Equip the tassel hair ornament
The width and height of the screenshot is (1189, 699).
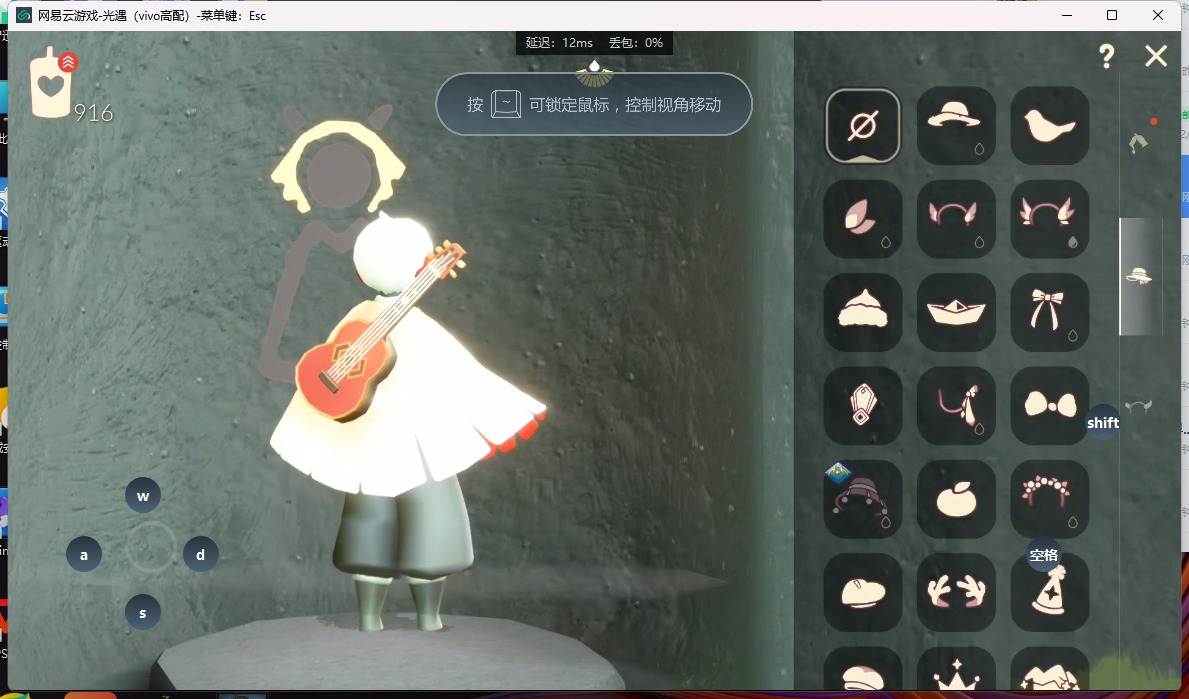(955, 406)
